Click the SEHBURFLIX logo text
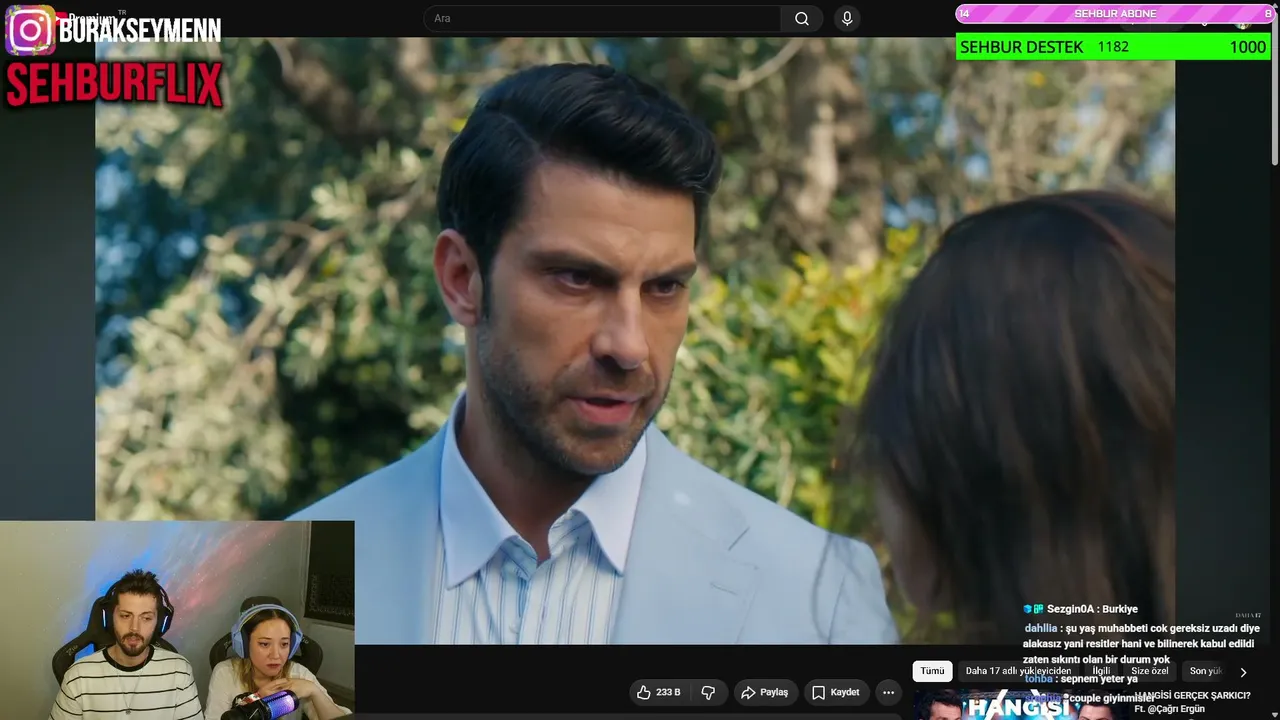The width and height of the screenshot is (1280, 720). coord(114,85)
